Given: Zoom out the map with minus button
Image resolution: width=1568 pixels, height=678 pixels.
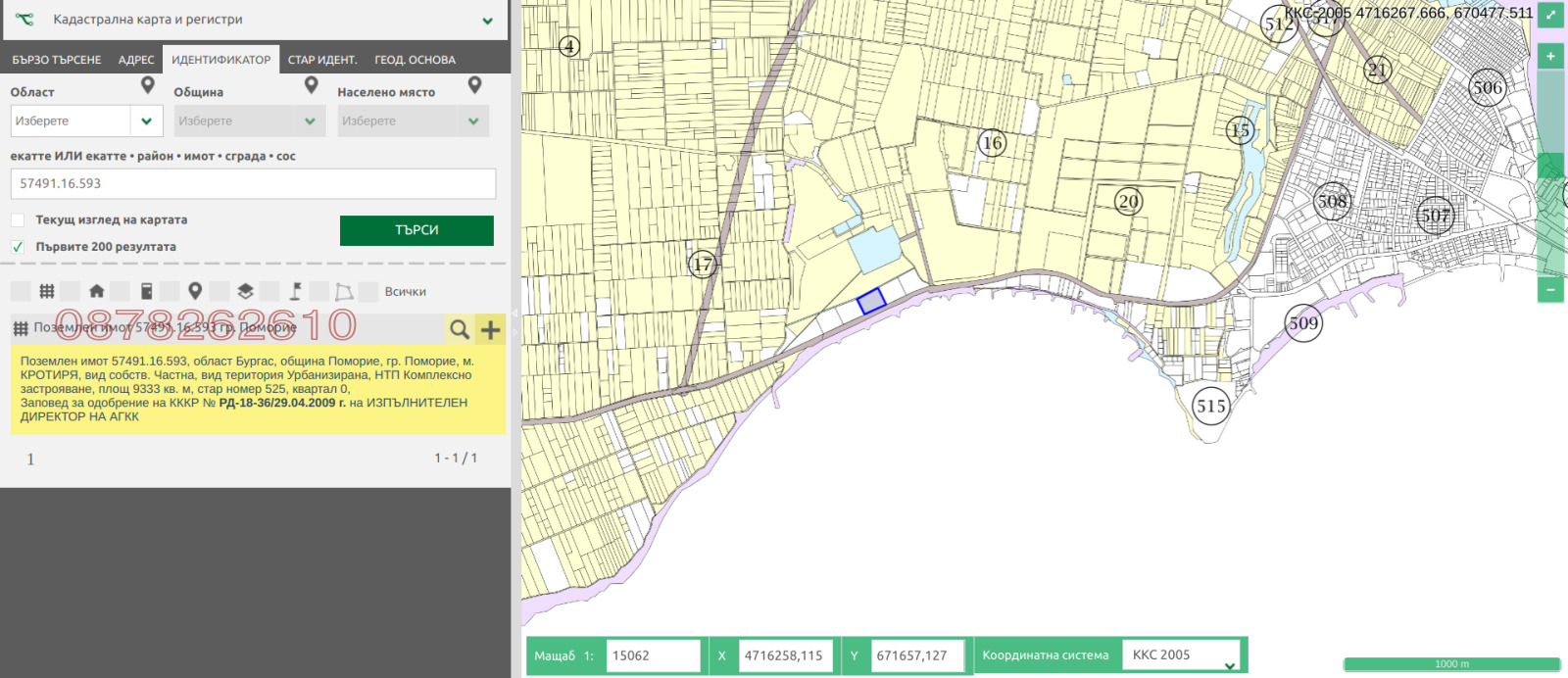Looking at the screenshot, I should [x=1550, y=289].
